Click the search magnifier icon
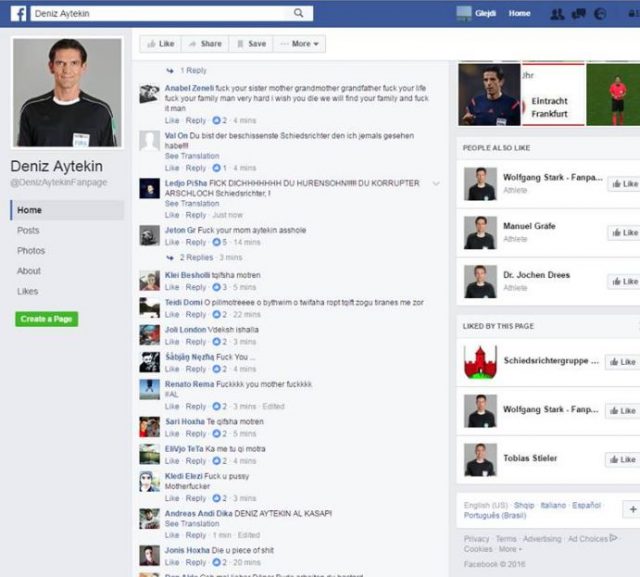Image resolution: width=640 pixels, height=577 pixels. click(298, 13)
